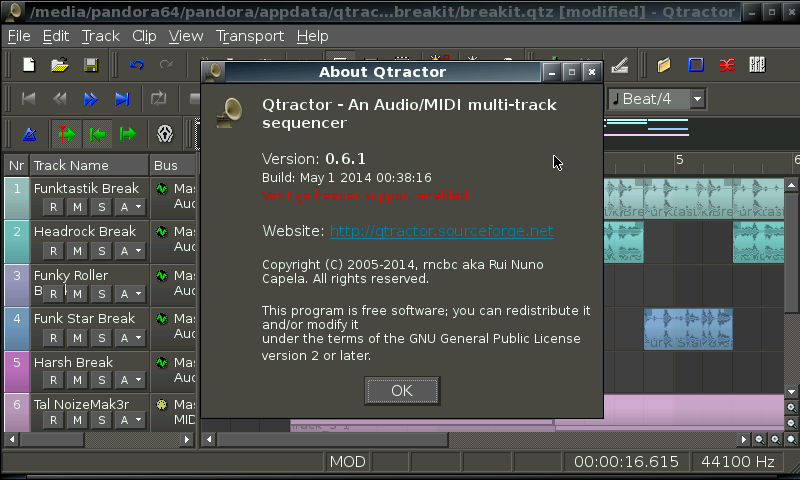
Task: Open the Beat/4 snap dropdown
Action: click(x=697, y=98)
